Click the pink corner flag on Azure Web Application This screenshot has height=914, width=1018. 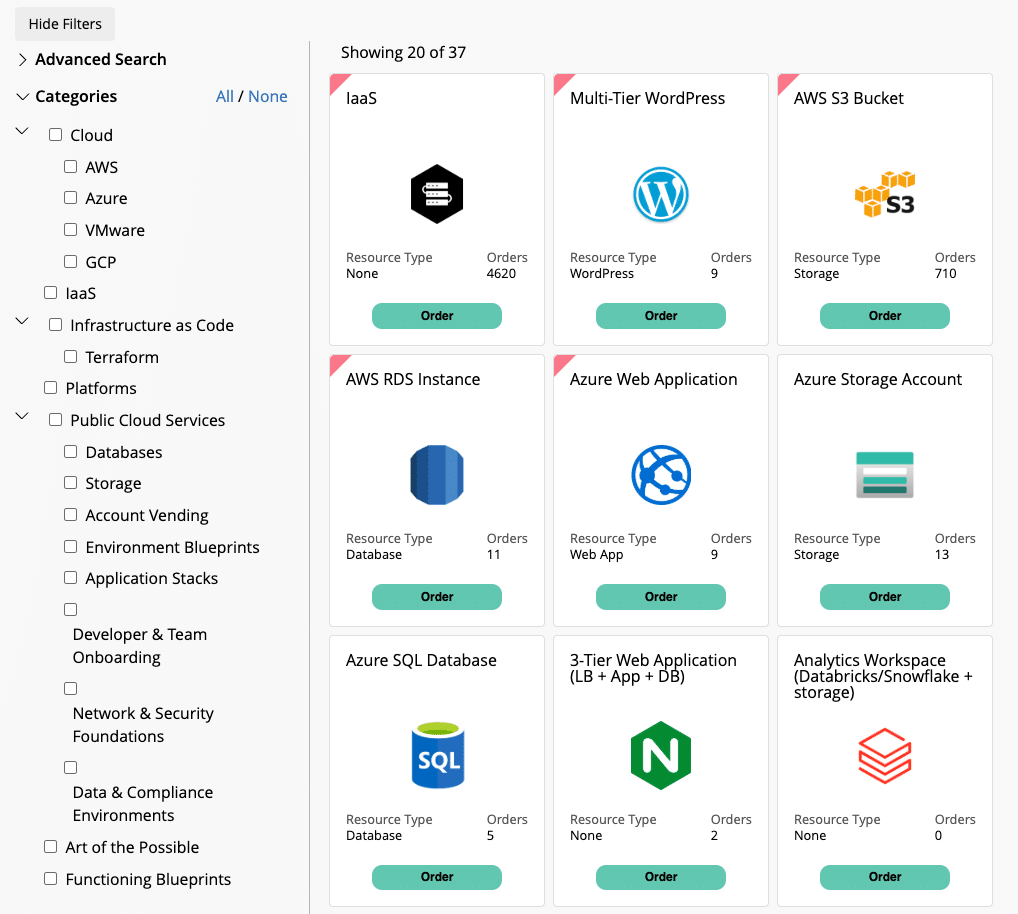562,363
